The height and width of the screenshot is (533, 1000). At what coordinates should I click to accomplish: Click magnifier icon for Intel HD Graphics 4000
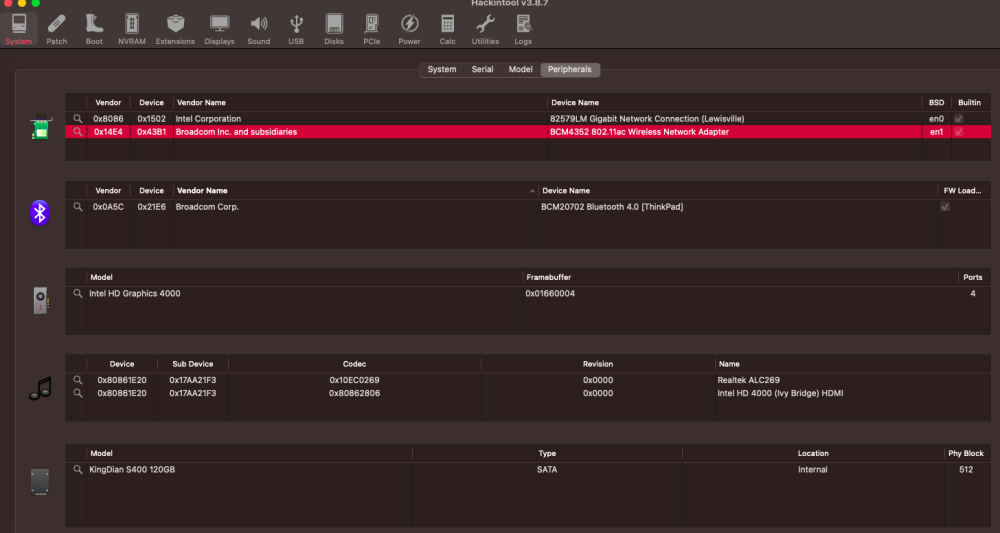tap(78, 293)
